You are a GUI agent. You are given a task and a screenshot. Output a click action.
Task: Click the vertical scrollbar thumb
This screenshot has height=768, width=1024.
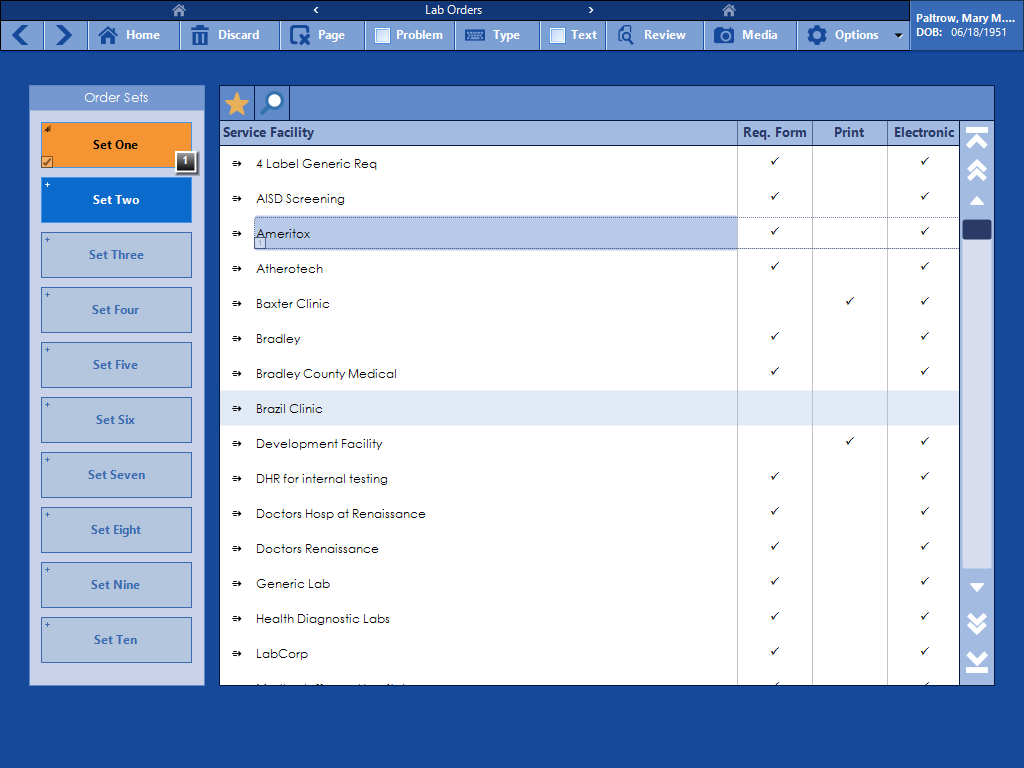(x=977, y=230)
